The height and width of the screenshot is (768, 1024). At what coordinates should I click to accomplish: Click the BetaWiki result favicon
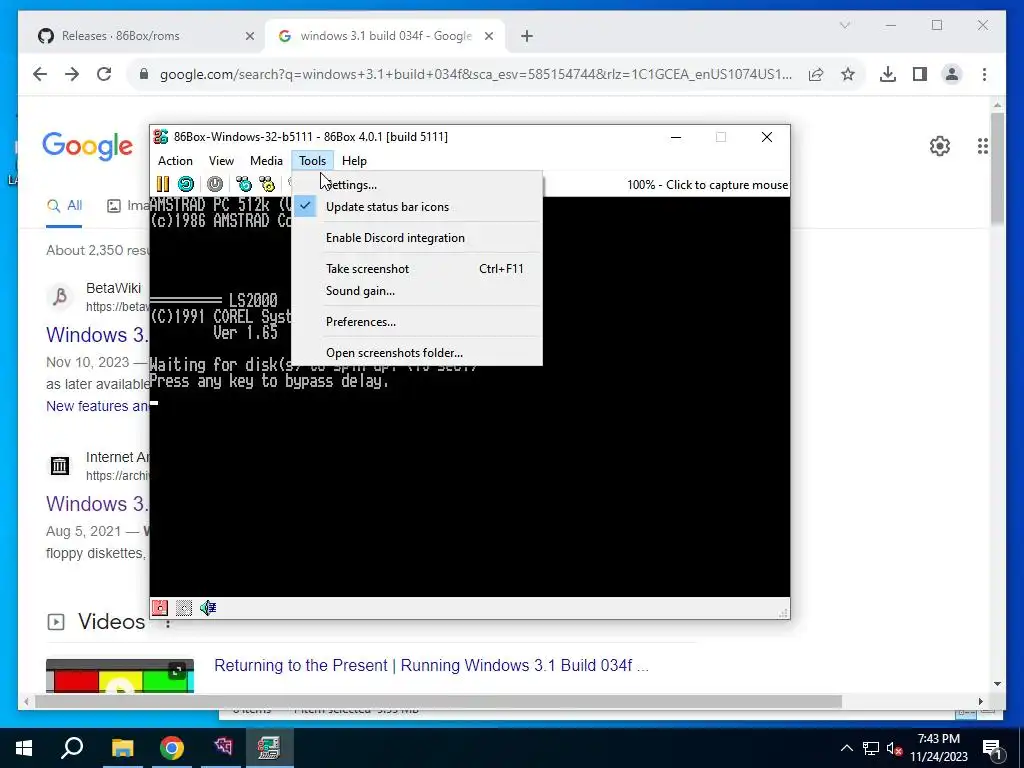[59, 296]
